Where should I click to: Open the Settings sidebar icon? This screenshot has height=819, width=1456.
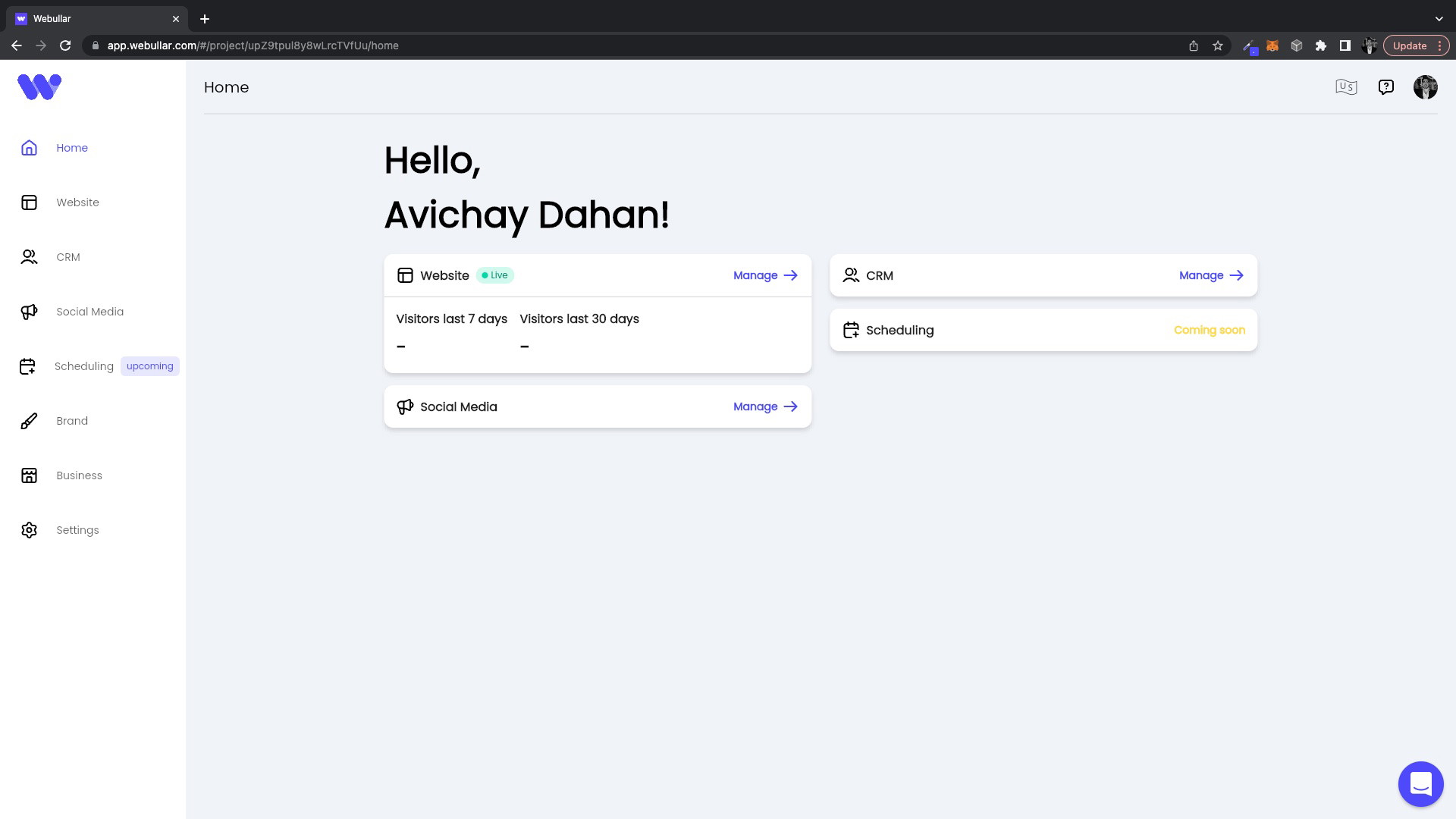coord(28,529)
